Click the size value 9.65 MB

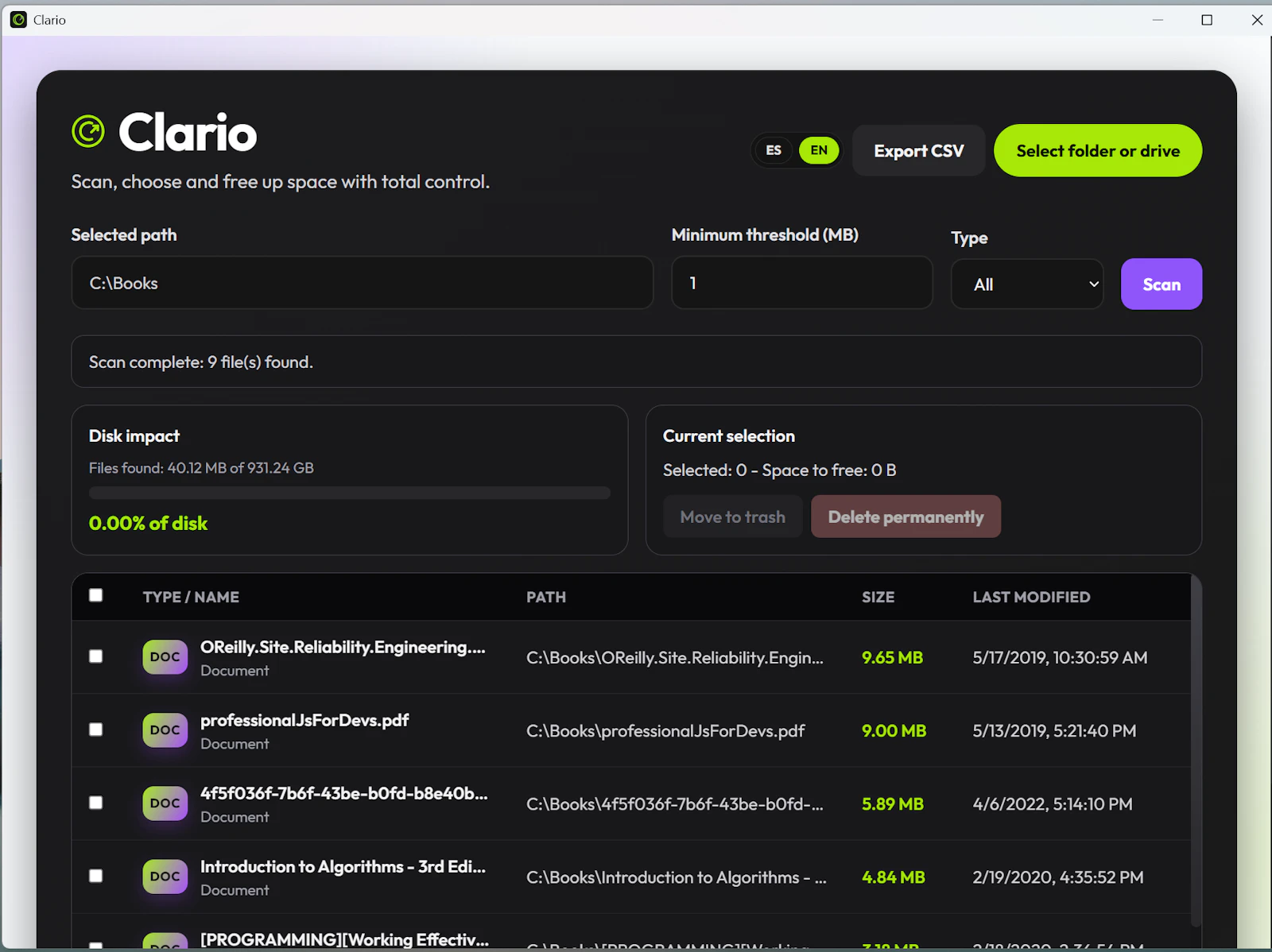pyautogui.click(x=893, y=658)
